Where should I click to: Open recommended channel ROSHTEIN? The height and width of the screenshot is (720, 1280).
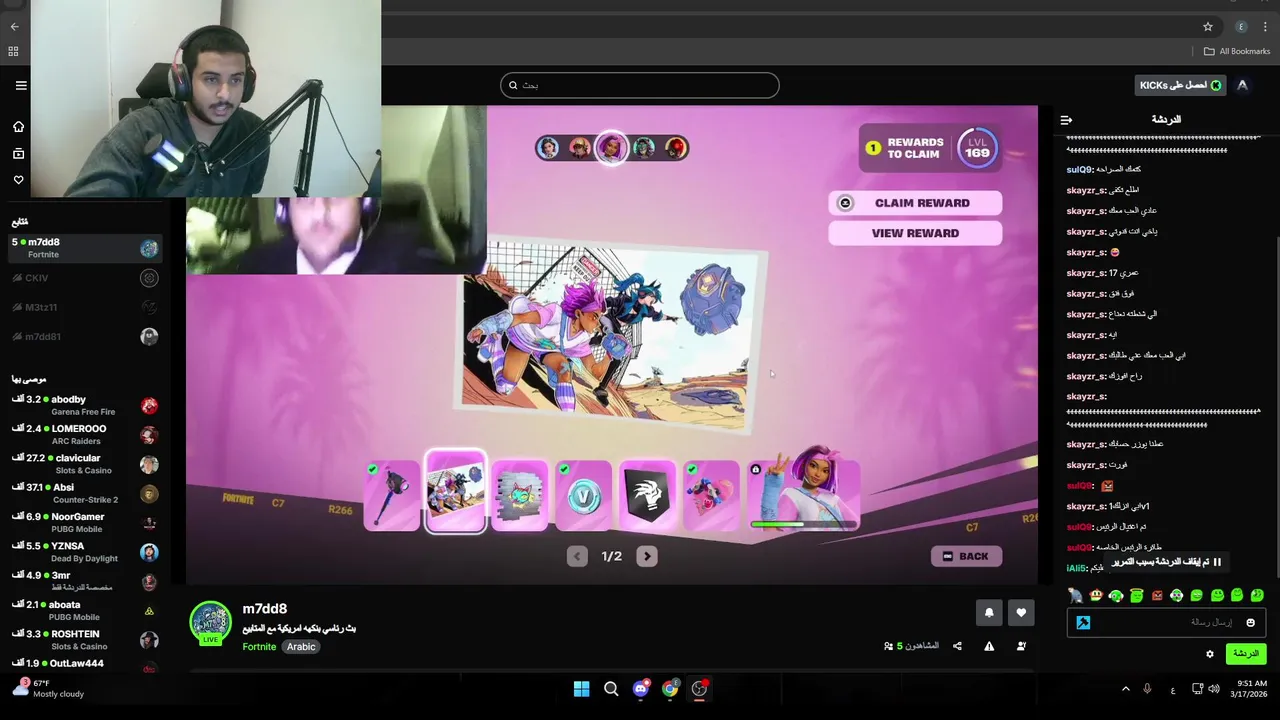85,640
